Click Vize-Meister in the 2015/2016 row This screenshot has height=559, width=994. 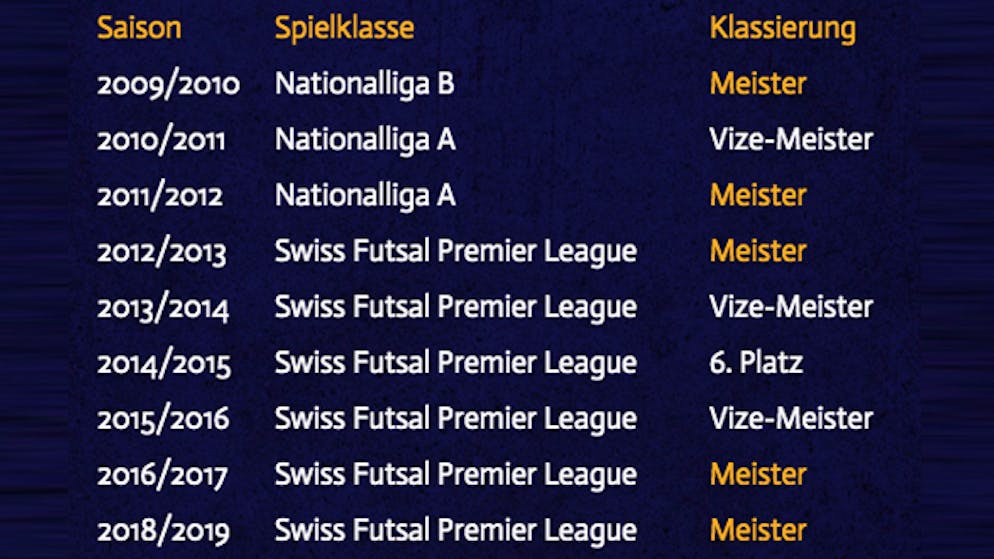pos(790,419)
